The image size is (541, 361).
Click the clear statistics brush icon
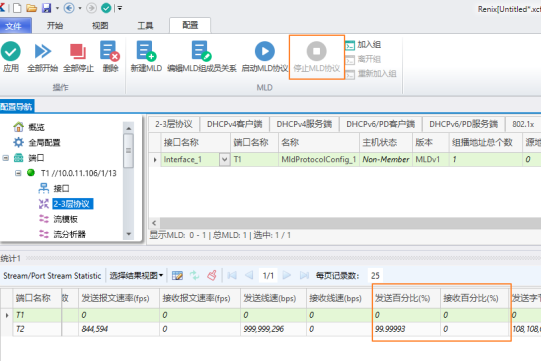[212, 275]
